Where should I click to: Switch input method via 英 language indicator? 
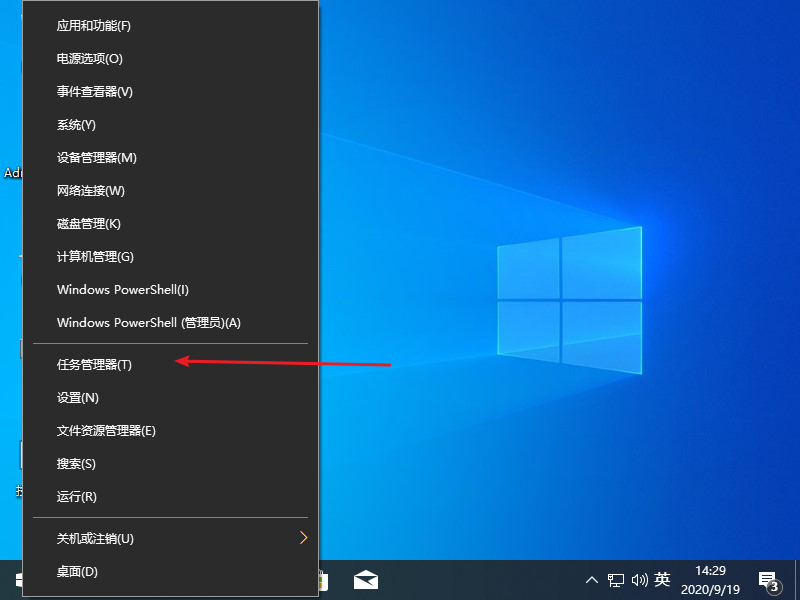point(663,580)
